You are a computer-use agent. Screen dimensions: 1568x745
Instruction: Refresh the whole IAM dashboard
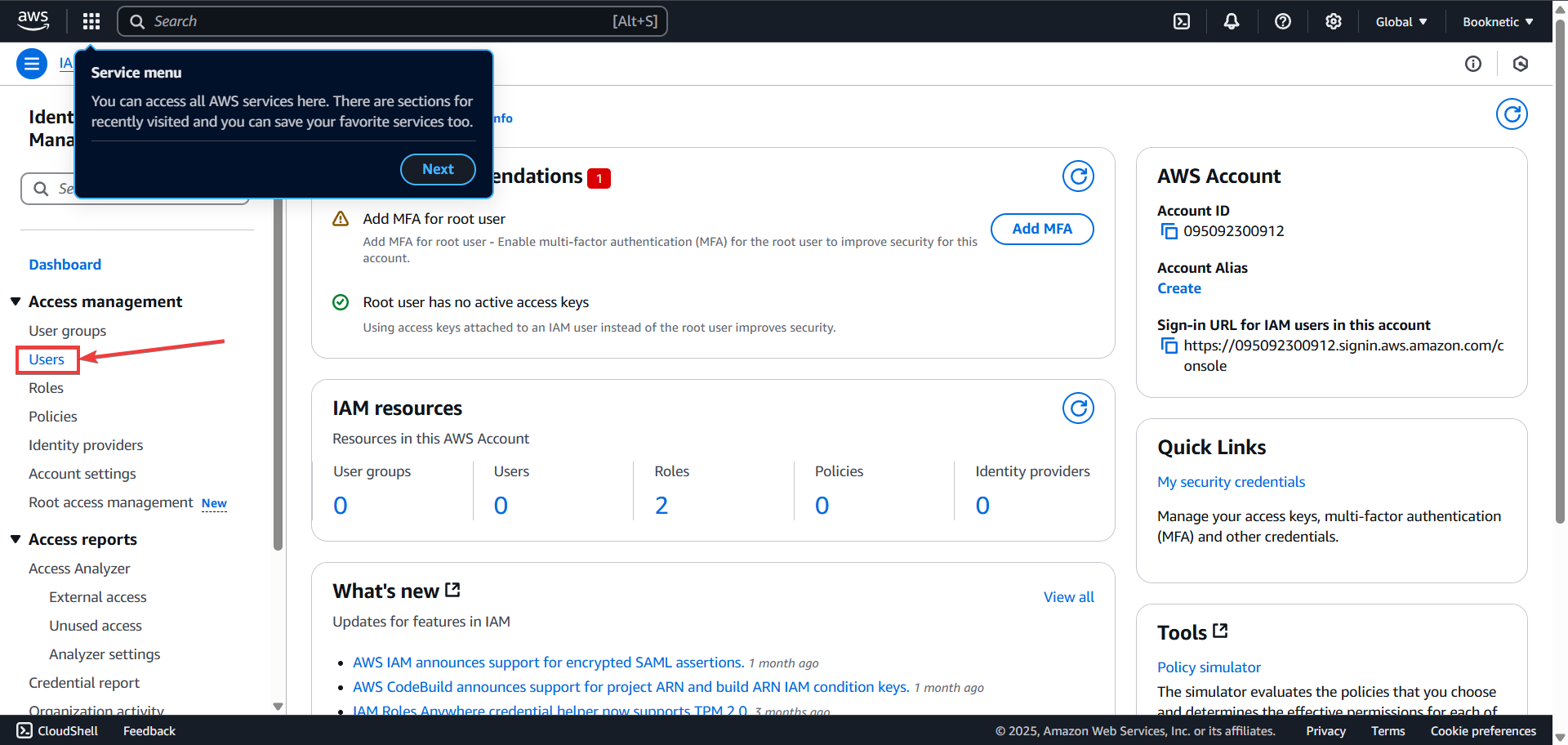[x=1512, y=114]
